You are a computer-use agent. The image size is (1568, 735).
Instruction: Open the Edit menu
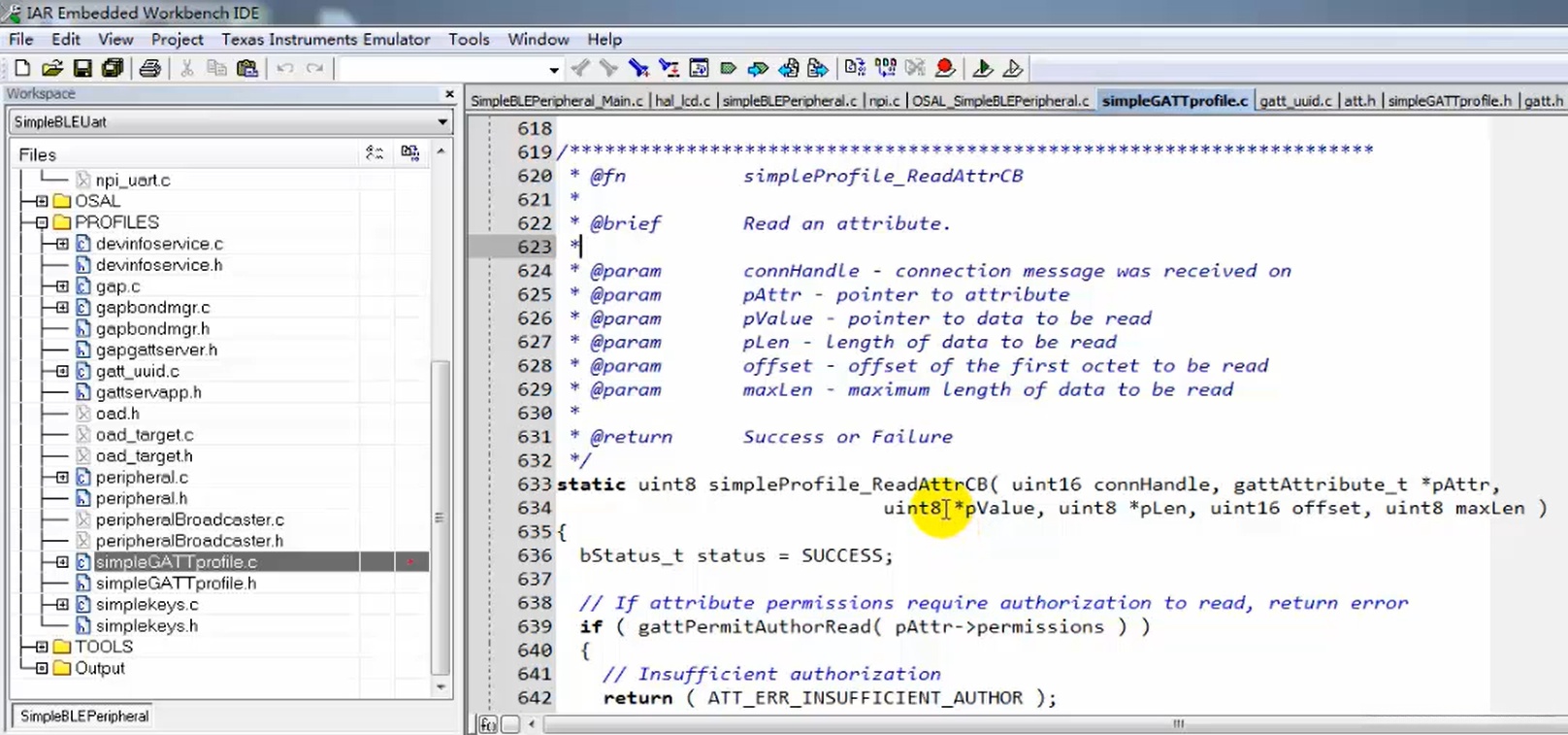pos(66,39)
